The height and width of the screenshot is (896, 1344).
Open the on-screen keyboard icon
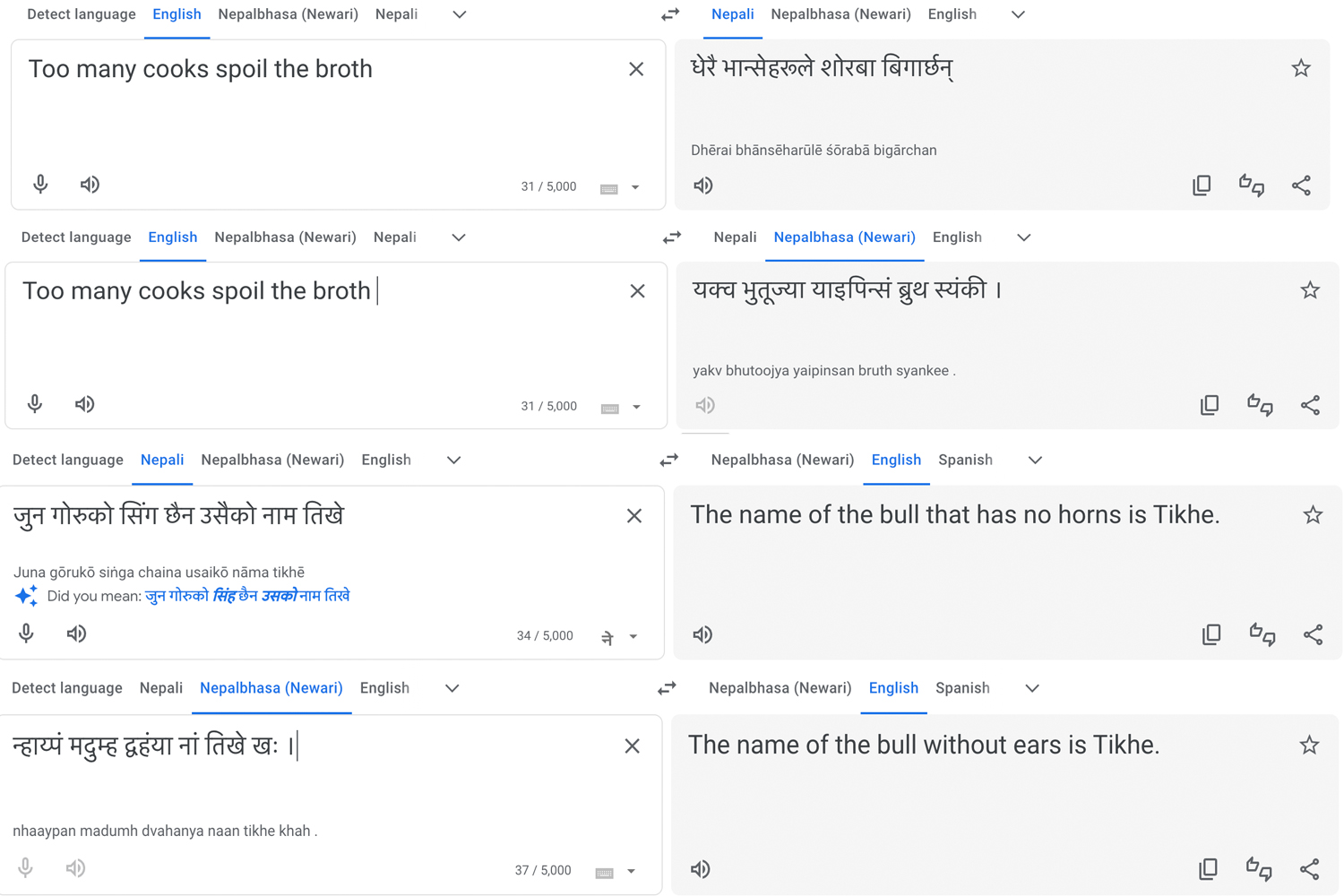click(609, 188)
